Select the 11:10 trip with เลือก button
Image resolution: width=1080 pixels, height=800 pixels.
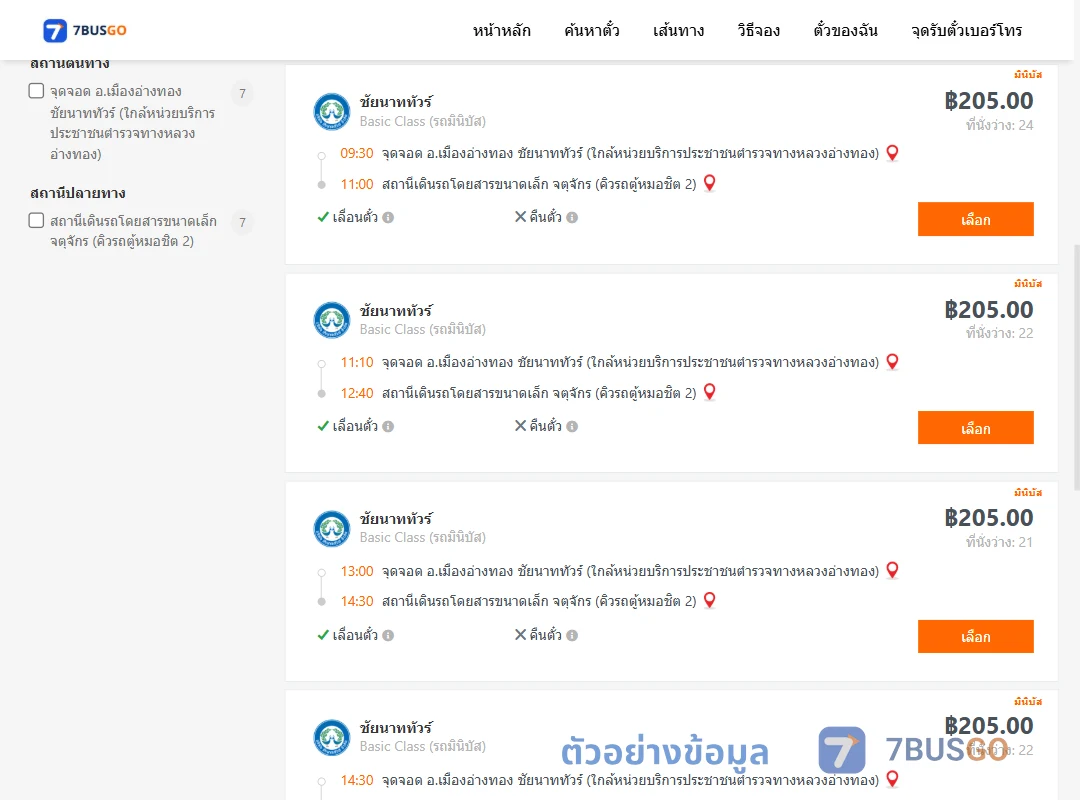click(975, 428)
